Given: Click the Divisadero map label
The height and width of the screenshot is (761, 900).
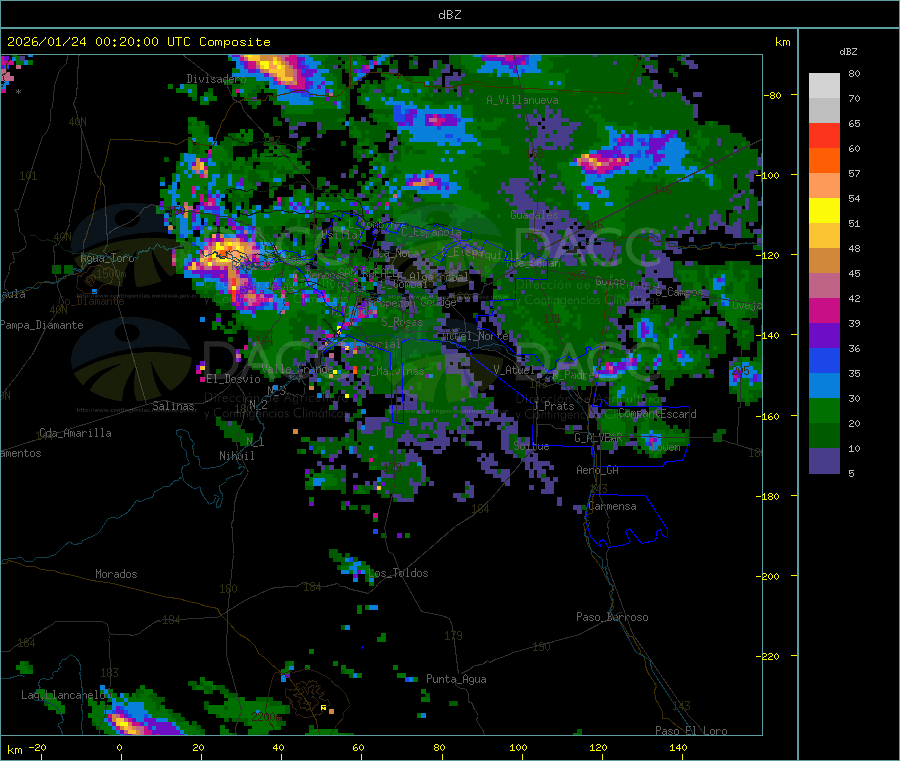Looking at the screenshot, I should (216, 79).
